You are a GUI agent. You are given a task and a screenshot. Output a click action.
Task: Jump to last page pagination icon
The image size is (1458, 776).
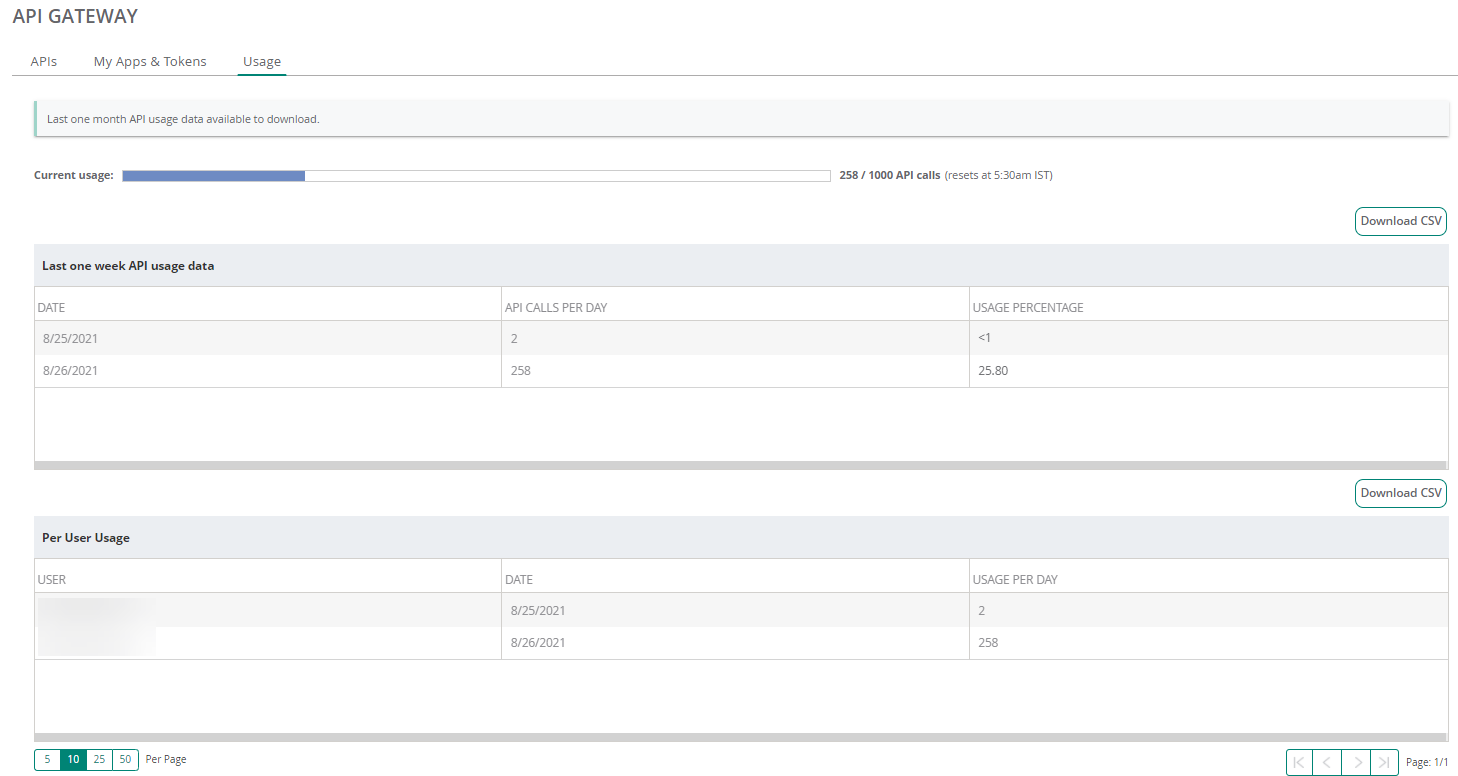[x=1384, y=762]
